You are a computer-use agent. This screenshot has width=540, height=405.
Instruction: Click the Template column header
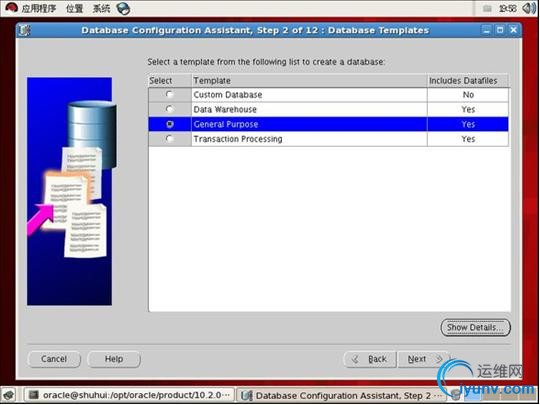[x=309, y=81]
